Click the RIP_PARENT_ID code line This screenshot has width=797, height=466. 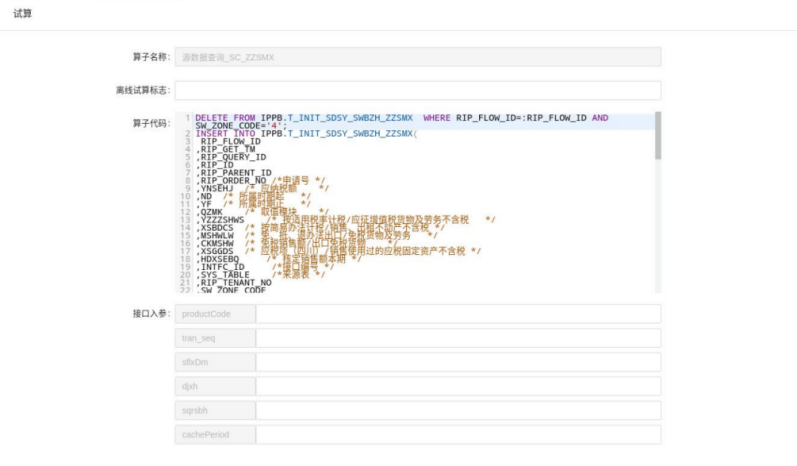coord(234,173)
